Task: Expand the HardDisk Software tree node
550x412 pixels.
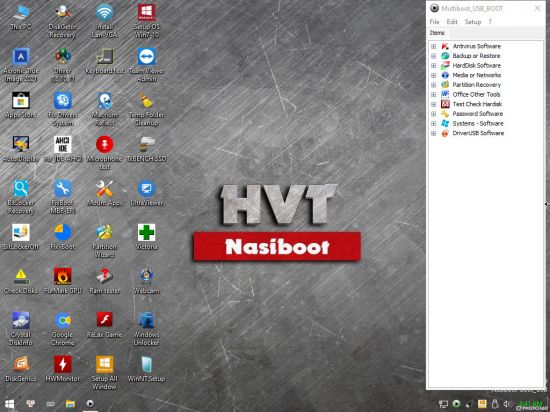Action: (x=434, y=66)
